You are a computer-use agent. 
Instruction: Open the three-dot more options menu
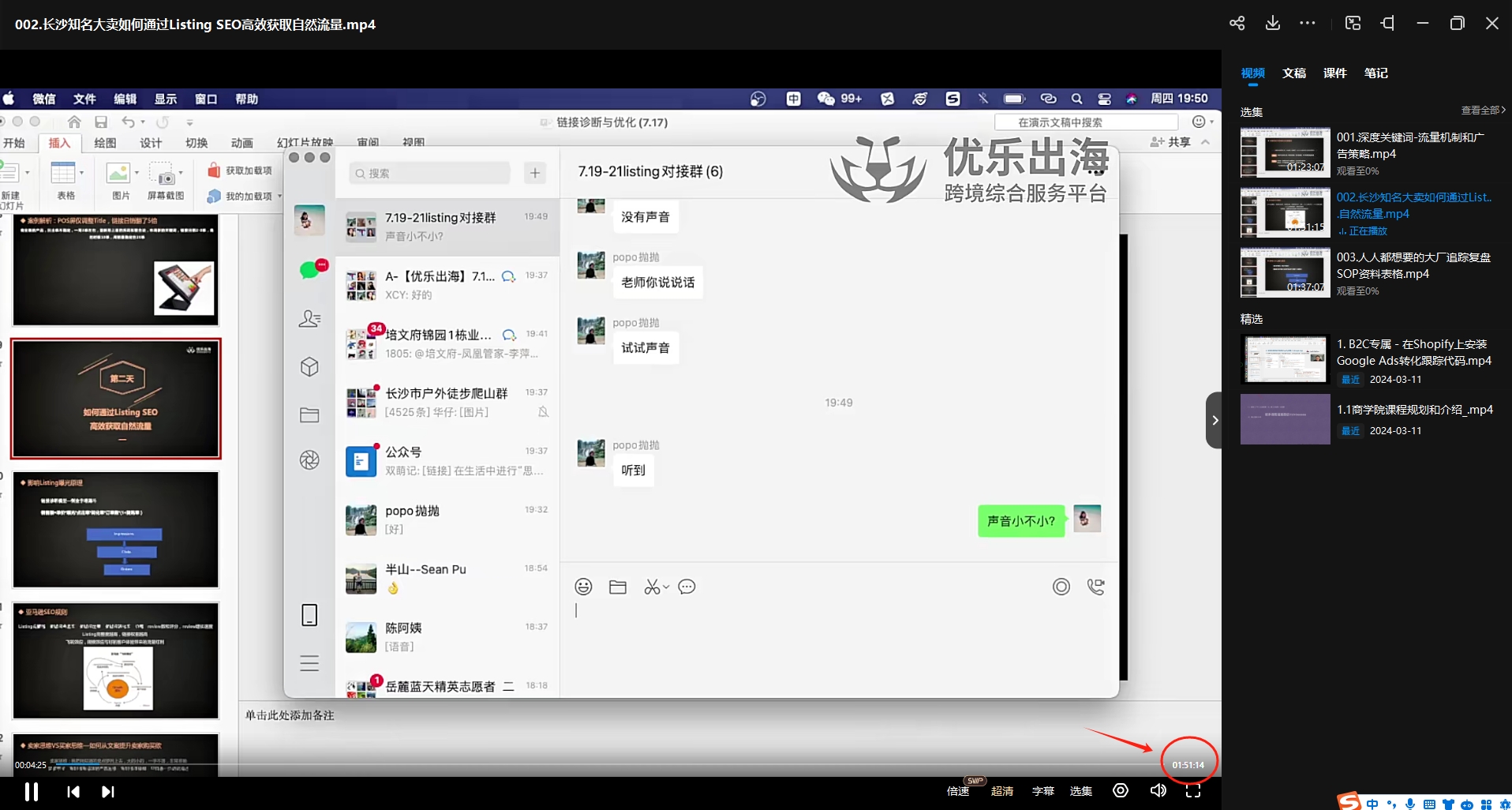(1308, 24)
